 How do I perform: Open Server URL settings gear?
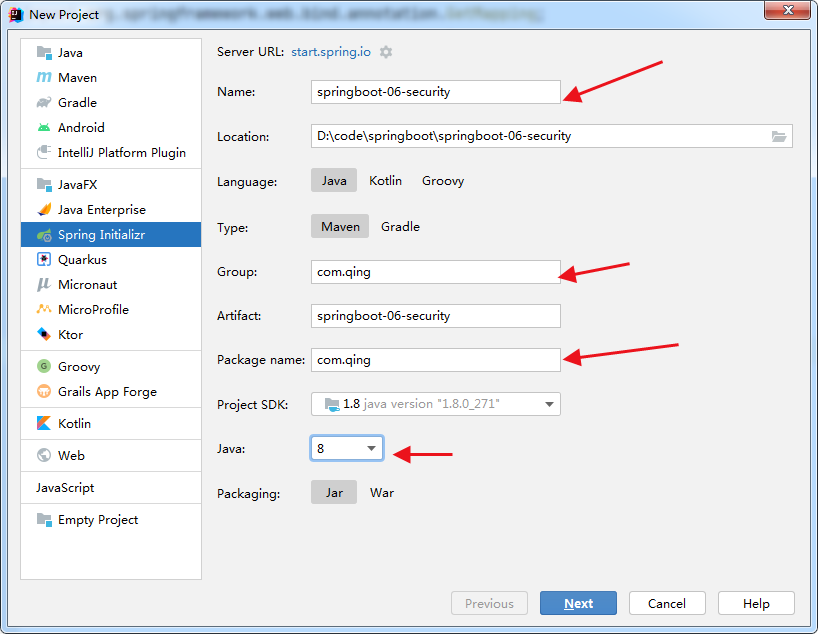[386, 52]
